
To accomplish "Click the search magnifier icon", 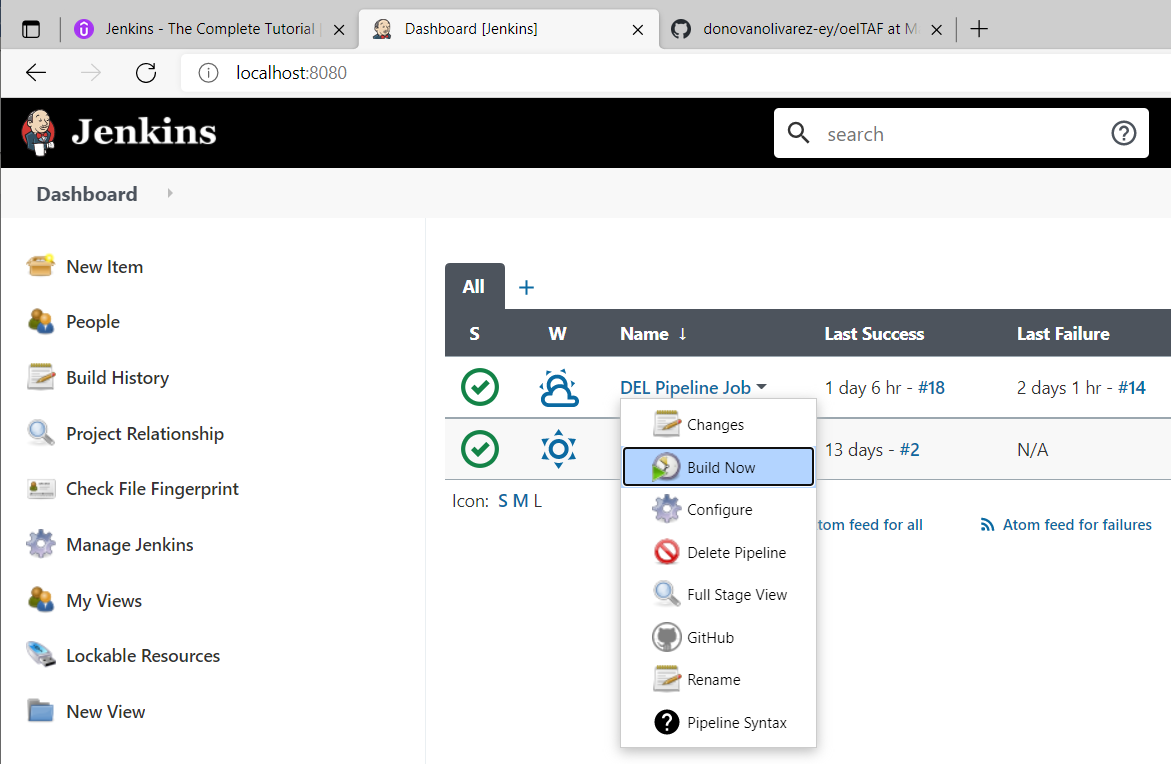I will pos(798,133).
